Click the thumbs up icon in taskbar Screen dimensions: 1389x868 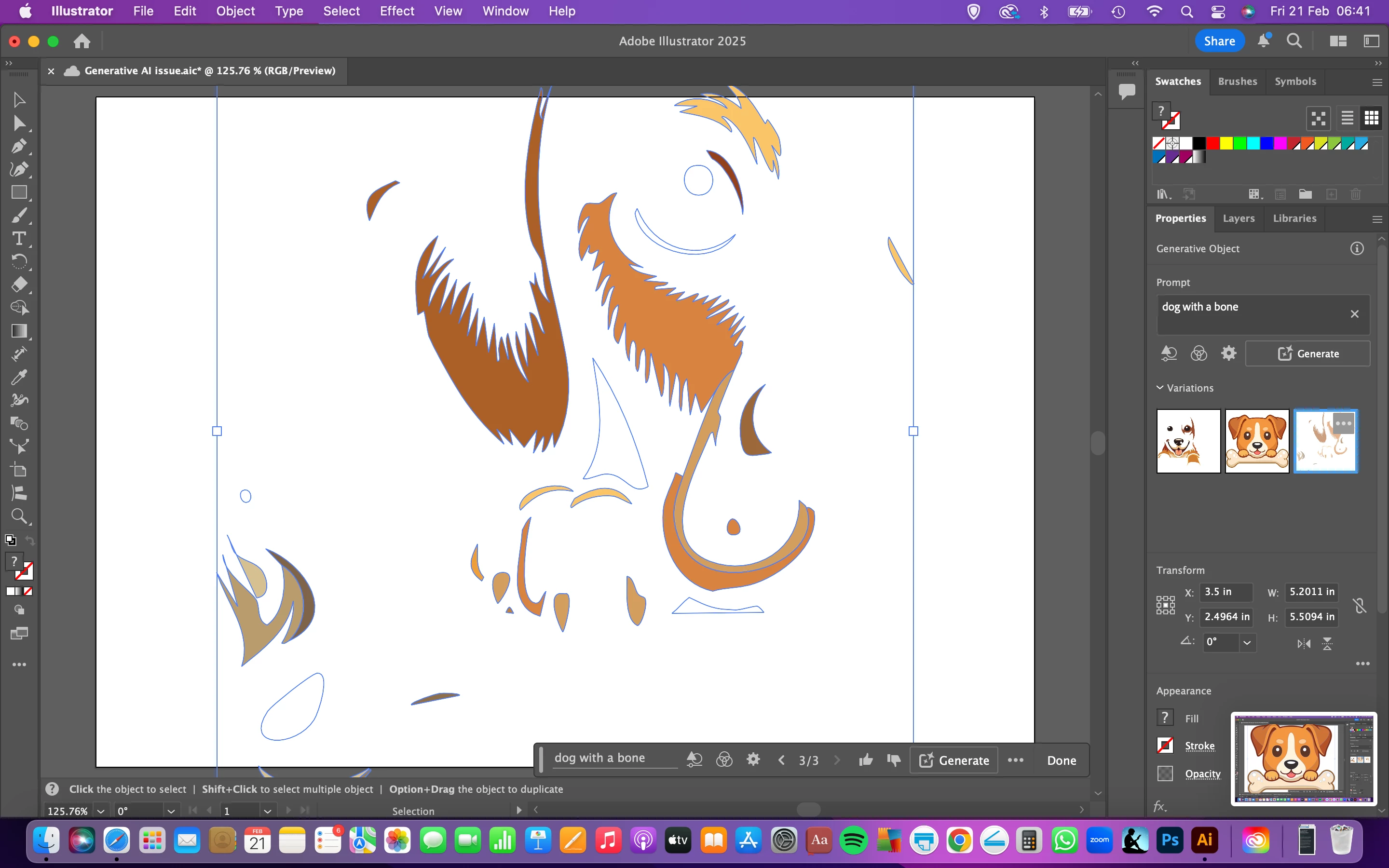pyautogui.click(x=866, y=760)
